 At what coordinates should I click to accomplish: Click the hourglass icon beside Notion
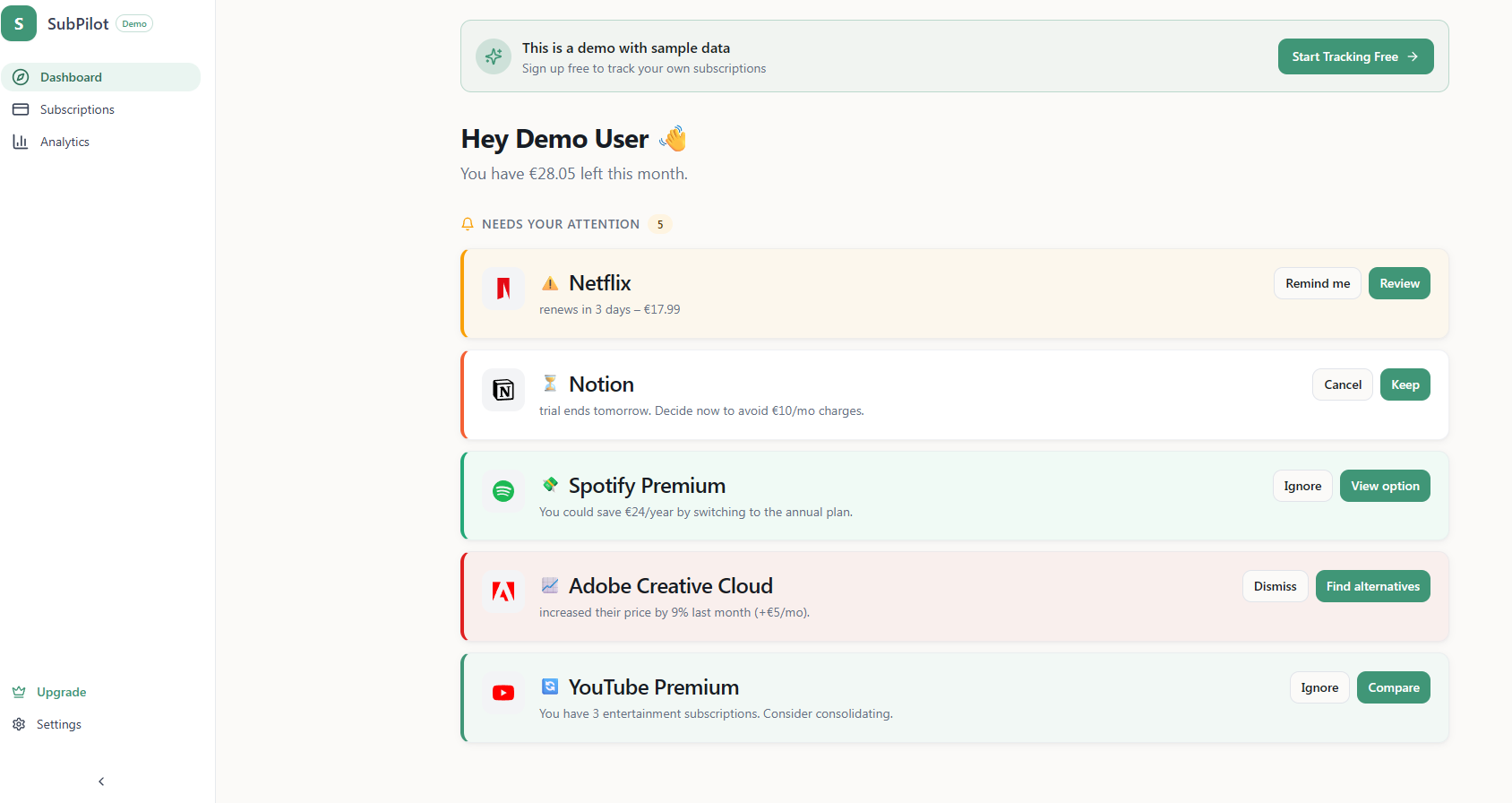(550, 384)
